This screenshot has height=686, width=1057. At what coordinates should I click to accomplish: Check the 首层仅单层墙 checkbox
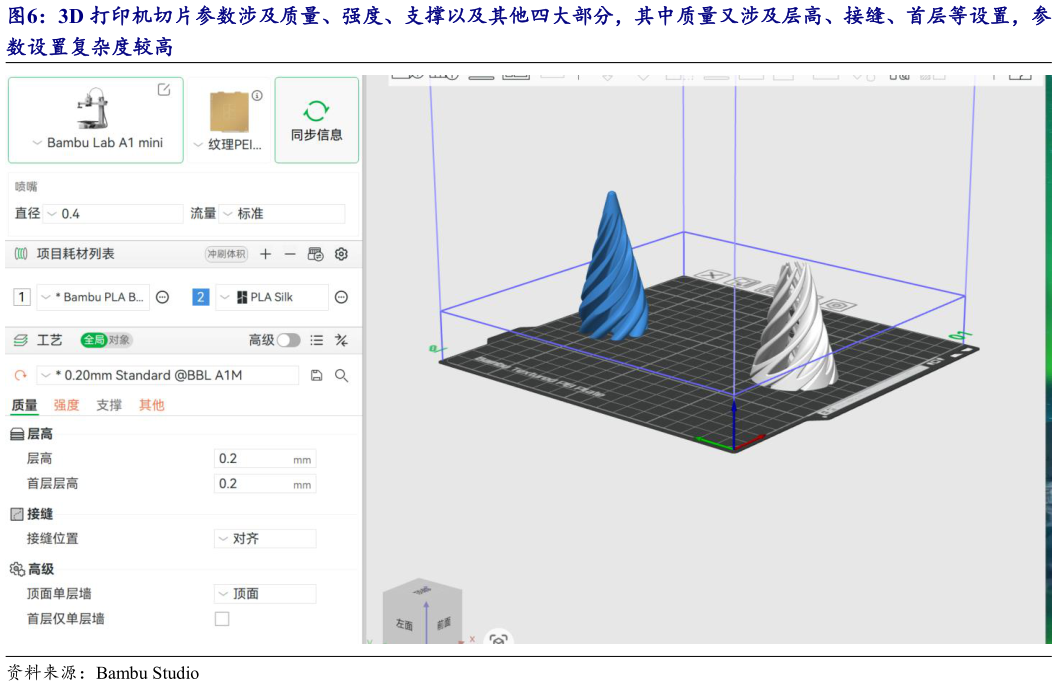221,619
